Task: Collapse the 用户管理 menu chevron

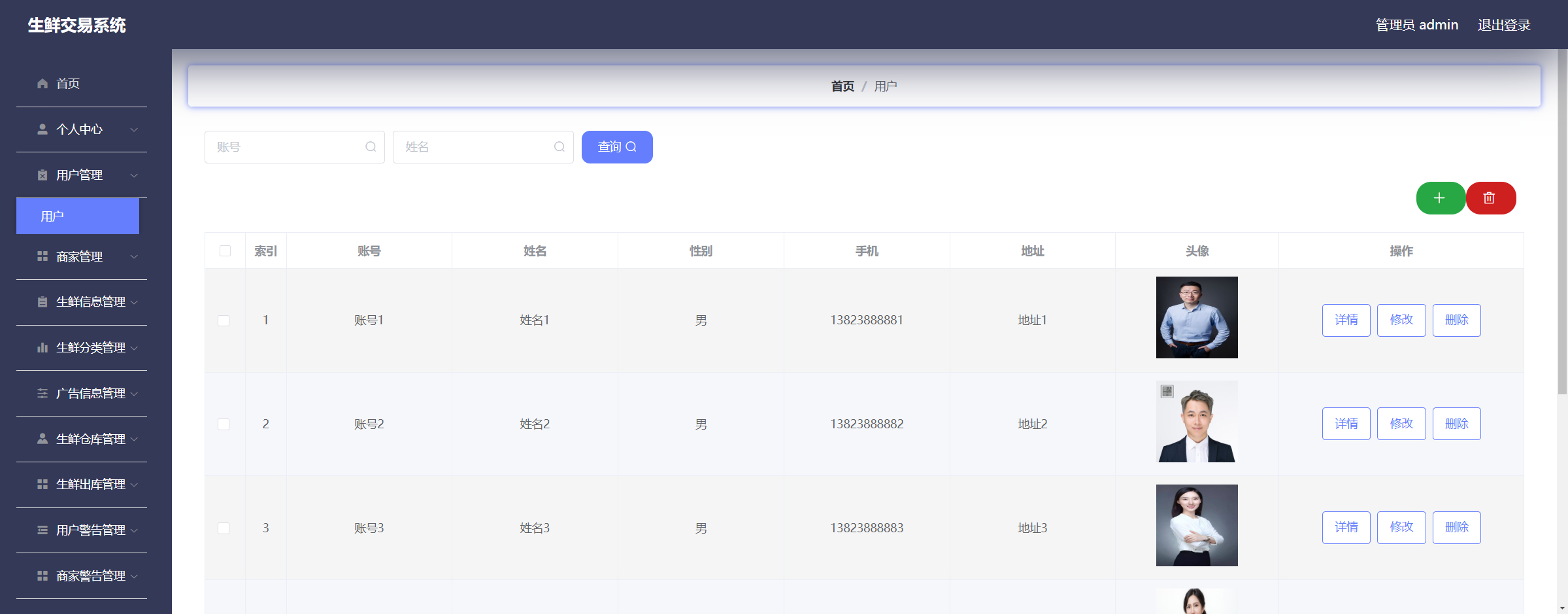Action: point(134,175)
